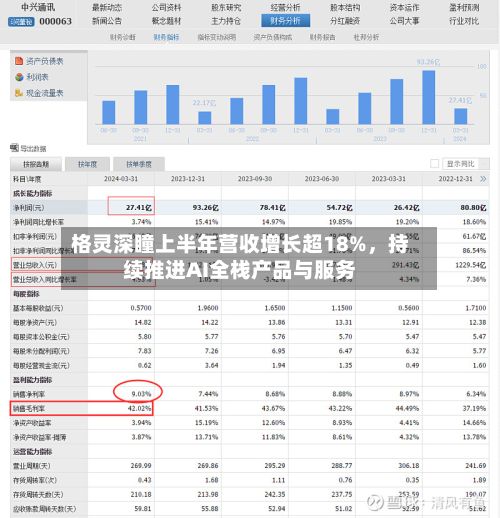This screenshot has height=518, width=500.
Task: Click the tallest chart bar labelled 93.26亿
Action: 429,97
